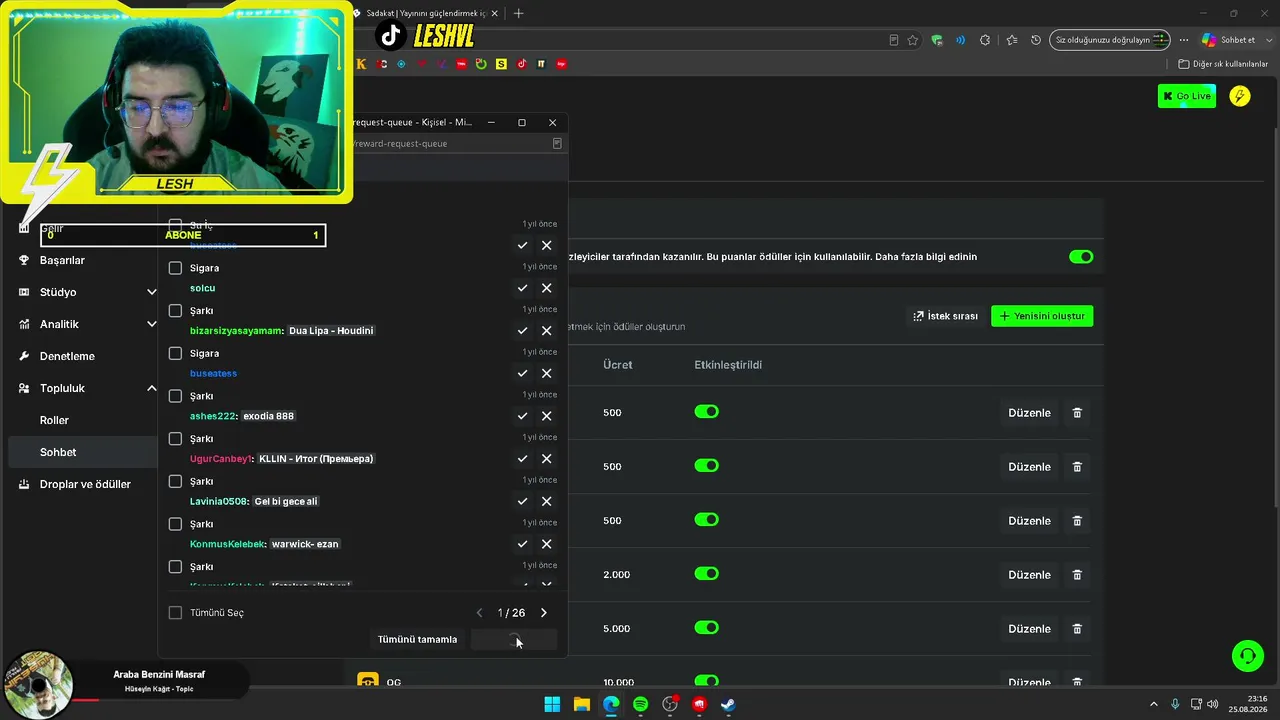Delete the reward priced 5.000
The height and width of the screenshot is (720, 1280).
(x=1077, y=629)
